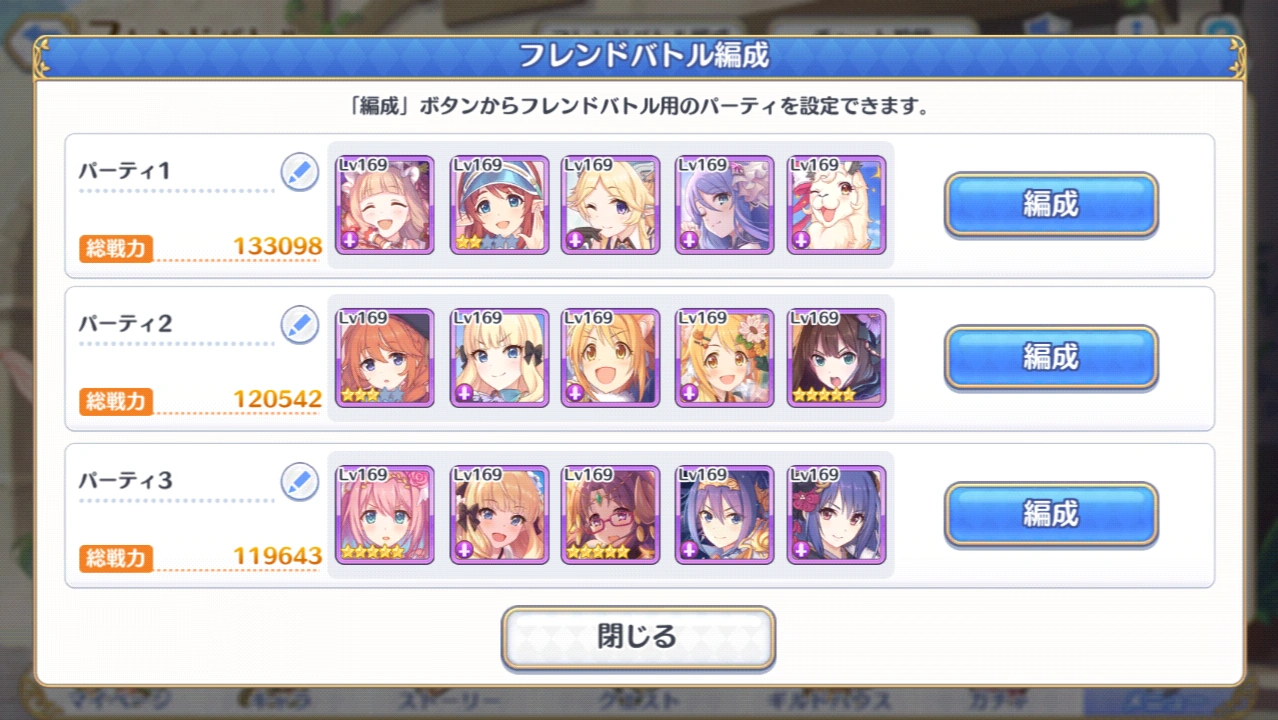Select the orange-haired witch hat character in パーティ2
Screen dimensions: 1278x720
[x=384, y=357]
